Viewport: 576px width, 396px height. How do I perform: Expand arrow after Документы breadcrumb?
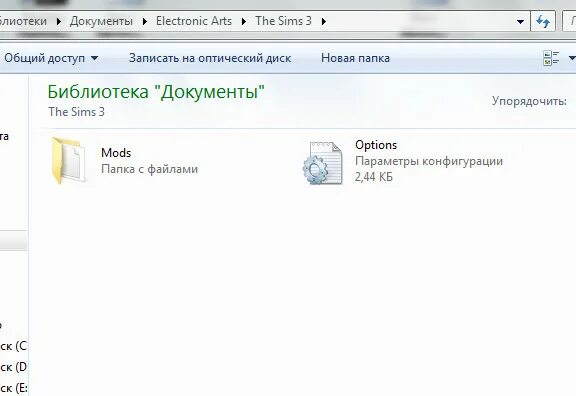(x=144, y=21)
